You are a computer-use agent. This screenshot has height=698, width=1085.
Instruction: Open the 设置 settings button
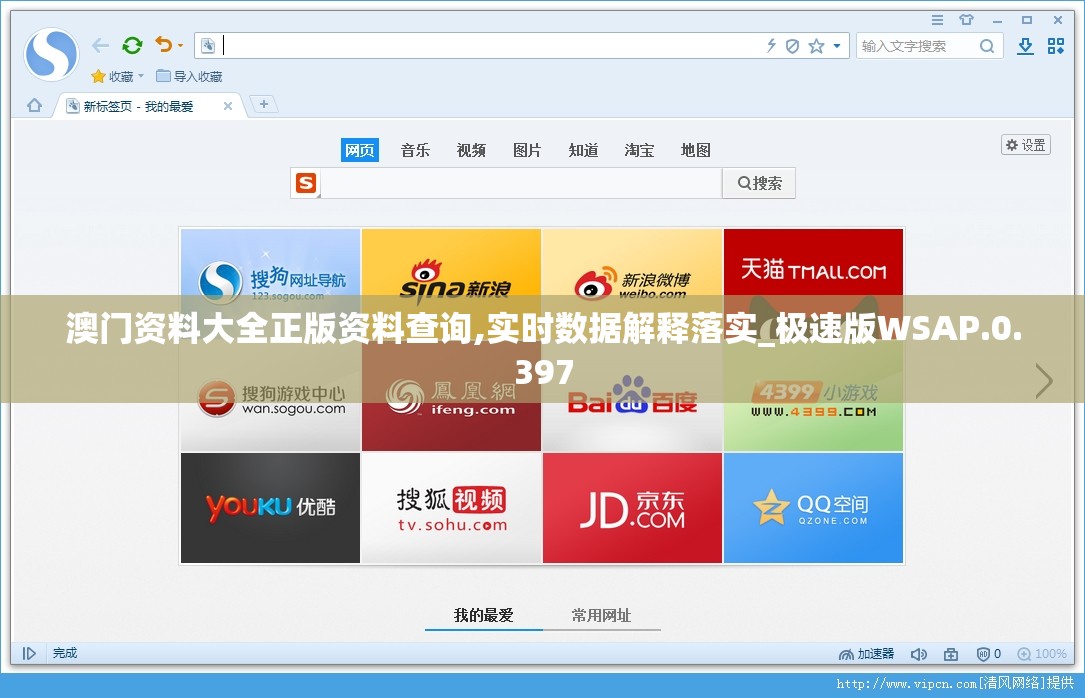pyautogui.click(x=1025, y=145)
